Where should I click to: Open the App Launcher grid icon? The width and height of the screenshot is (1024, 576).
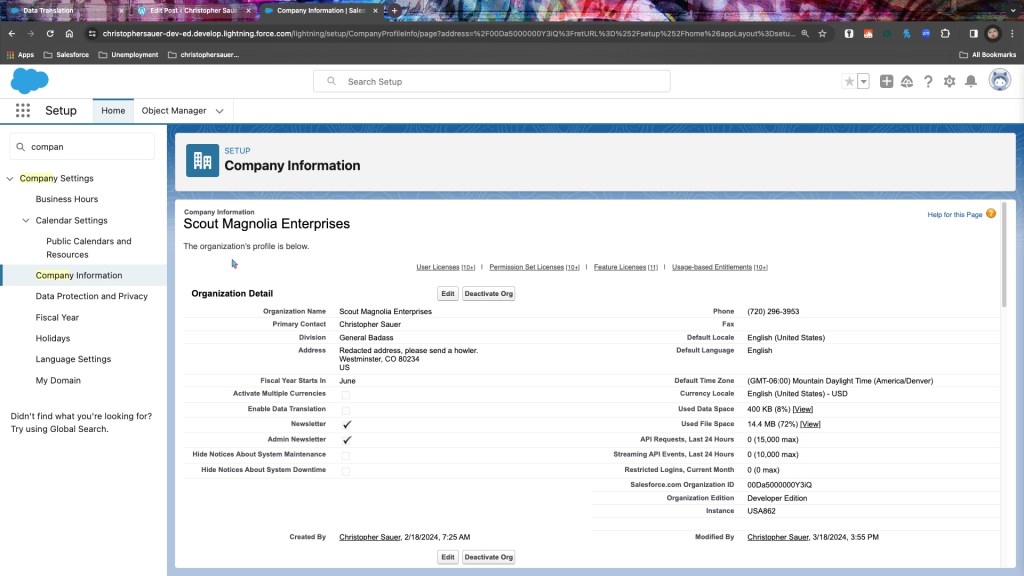click(x=22, y=111)
